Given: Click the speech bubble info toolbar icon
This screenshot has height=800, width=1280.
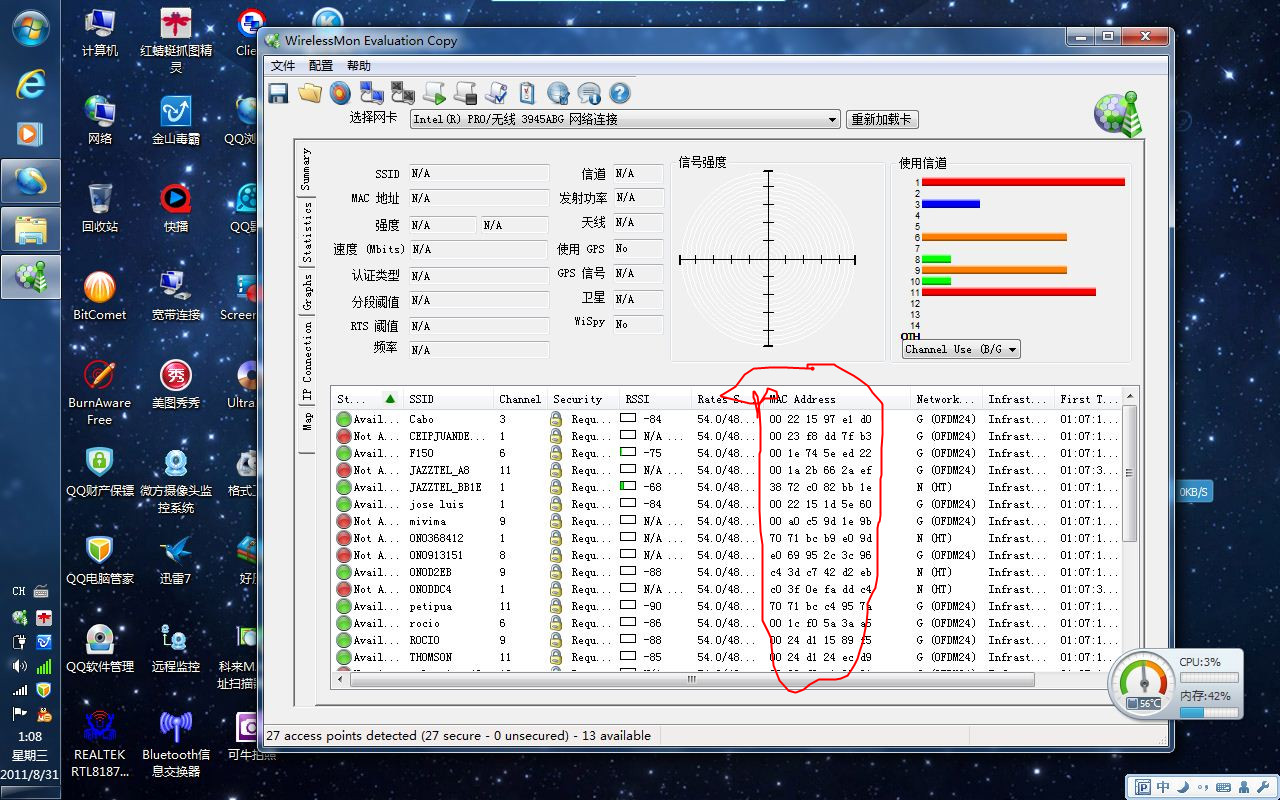Looking at the screenshot, I should pos(589,93).
